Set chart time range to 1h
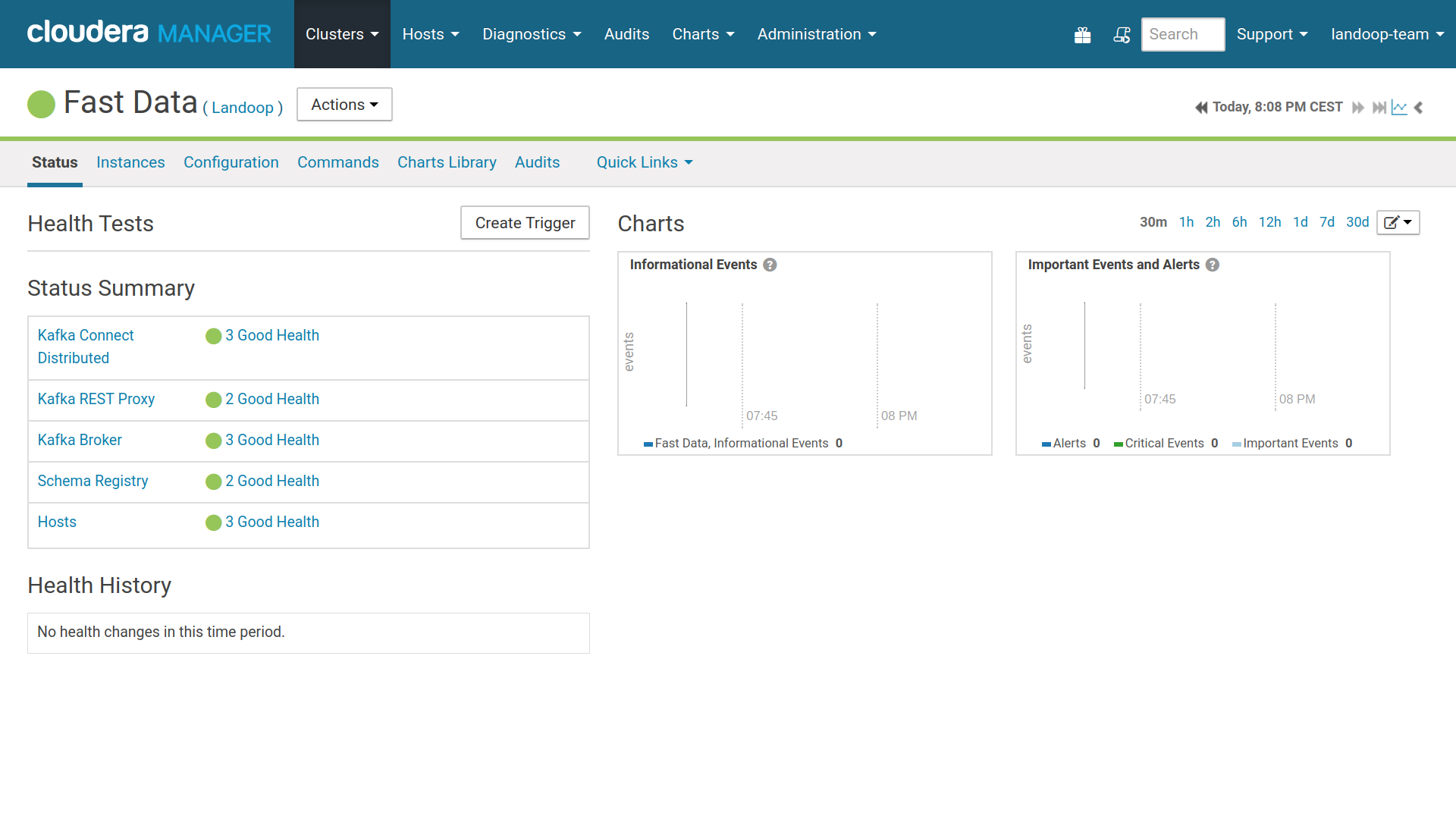This screenshot has width=1456, height=819. 1186,222
